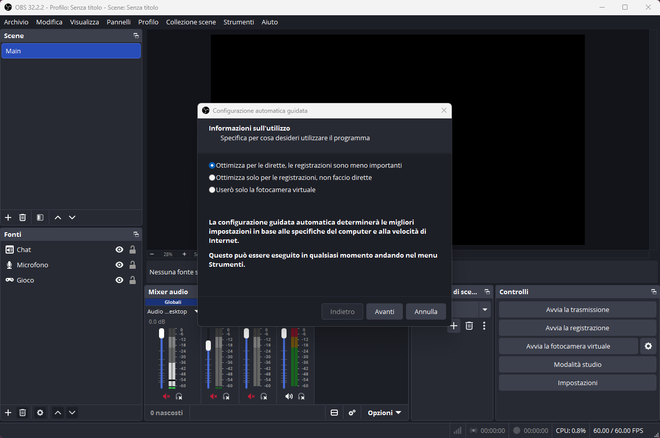This screenshot has width=660, height=438.
Task: Open the Pannelli menu
Action: (118, 22)
